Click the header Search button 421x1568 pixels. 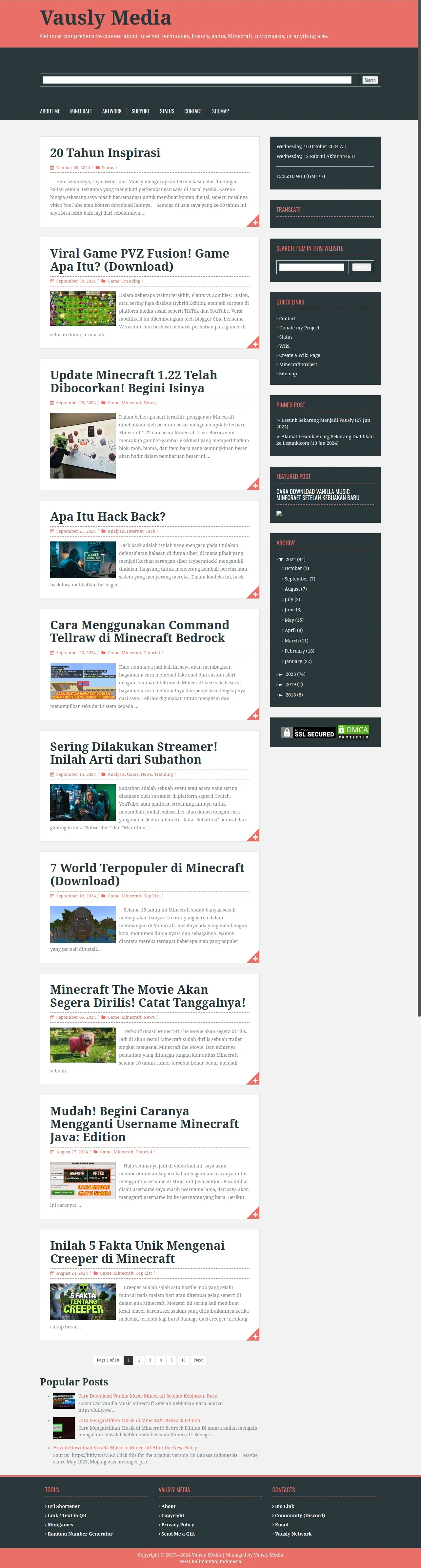tap(370, 80)
